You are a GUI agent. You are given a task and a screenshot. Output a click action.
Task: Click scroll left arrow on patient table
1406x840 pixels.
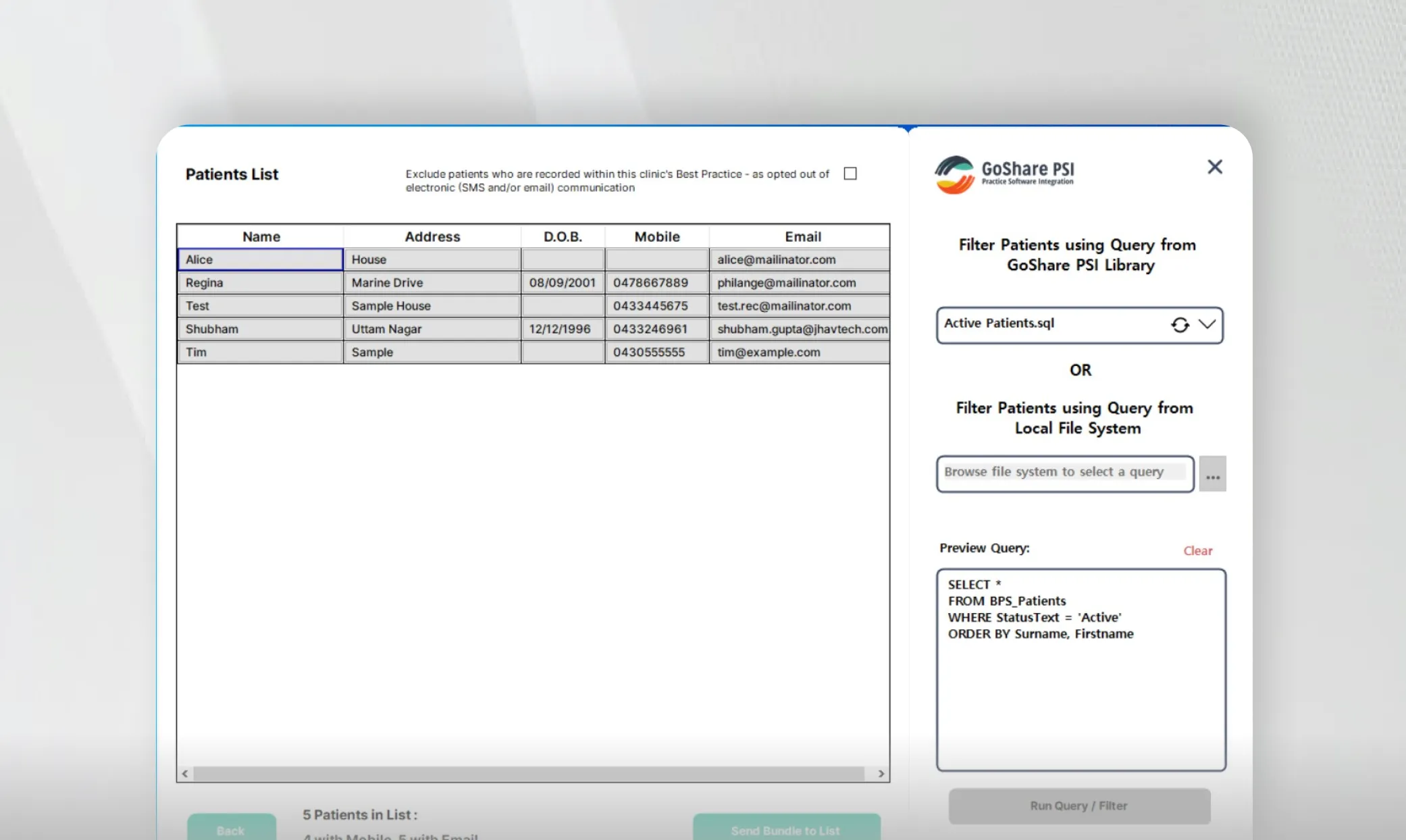click(185, 774)
